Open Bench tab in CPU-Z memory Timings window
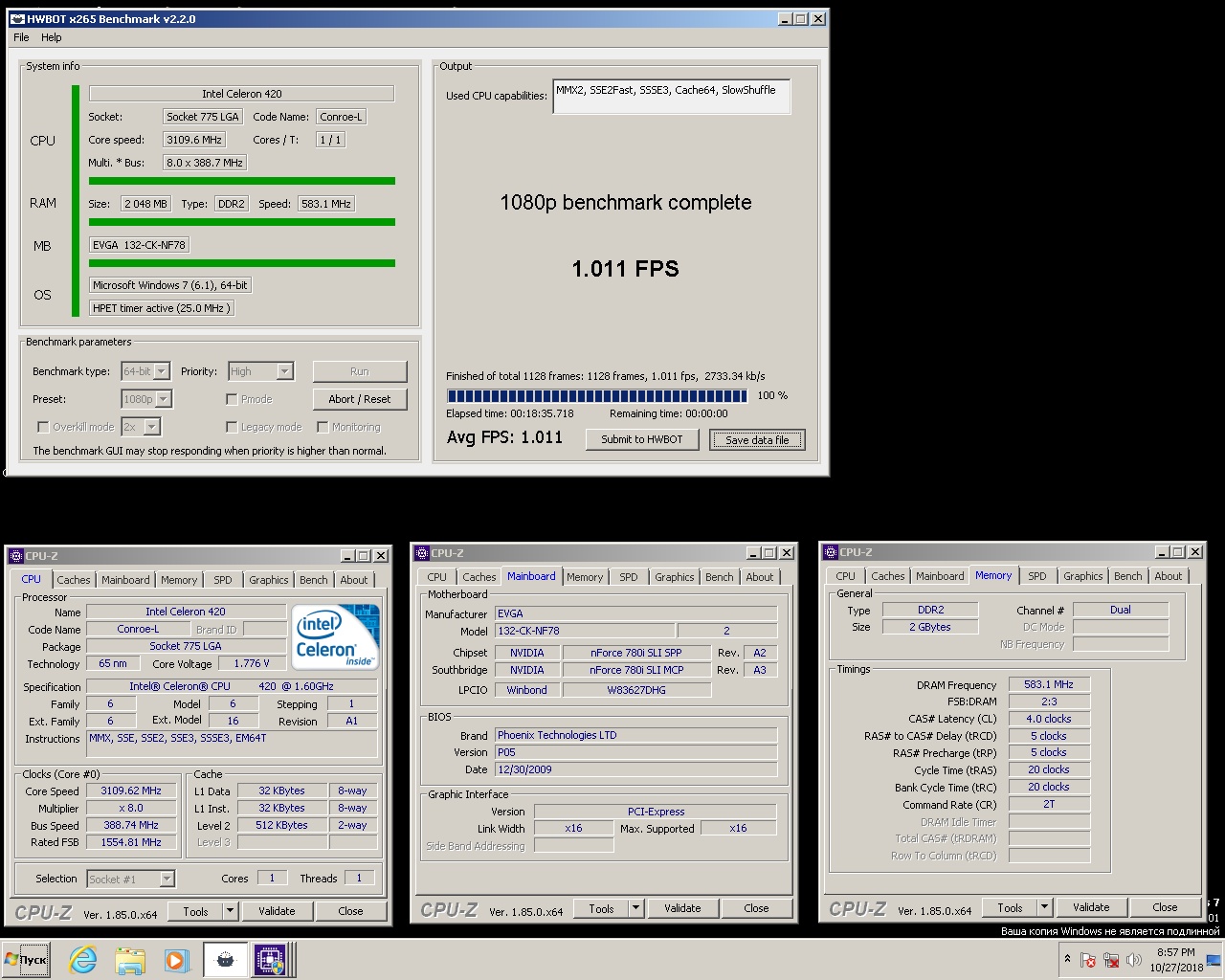The image size is (1225, 980). click(x=1128, y=576)
